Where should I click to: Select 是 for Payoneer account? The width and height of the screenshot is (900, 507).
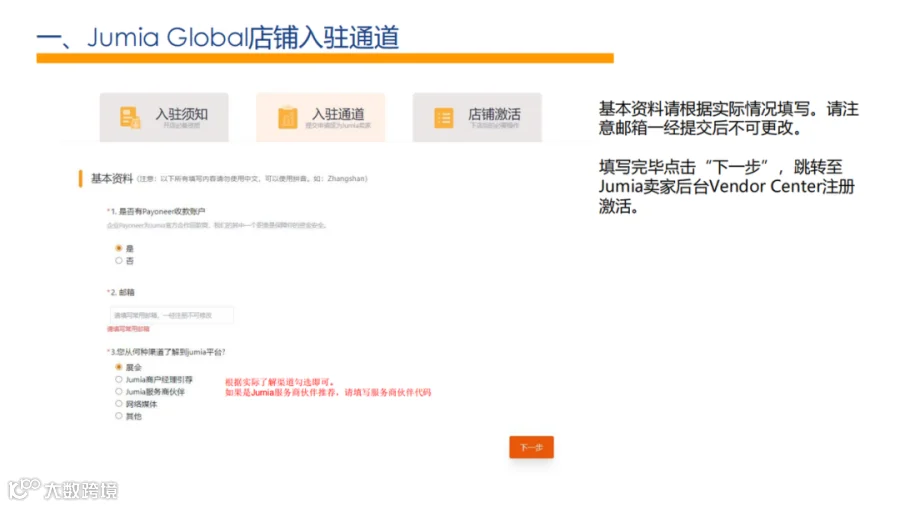pyautogui.click(x=119, y=248)
